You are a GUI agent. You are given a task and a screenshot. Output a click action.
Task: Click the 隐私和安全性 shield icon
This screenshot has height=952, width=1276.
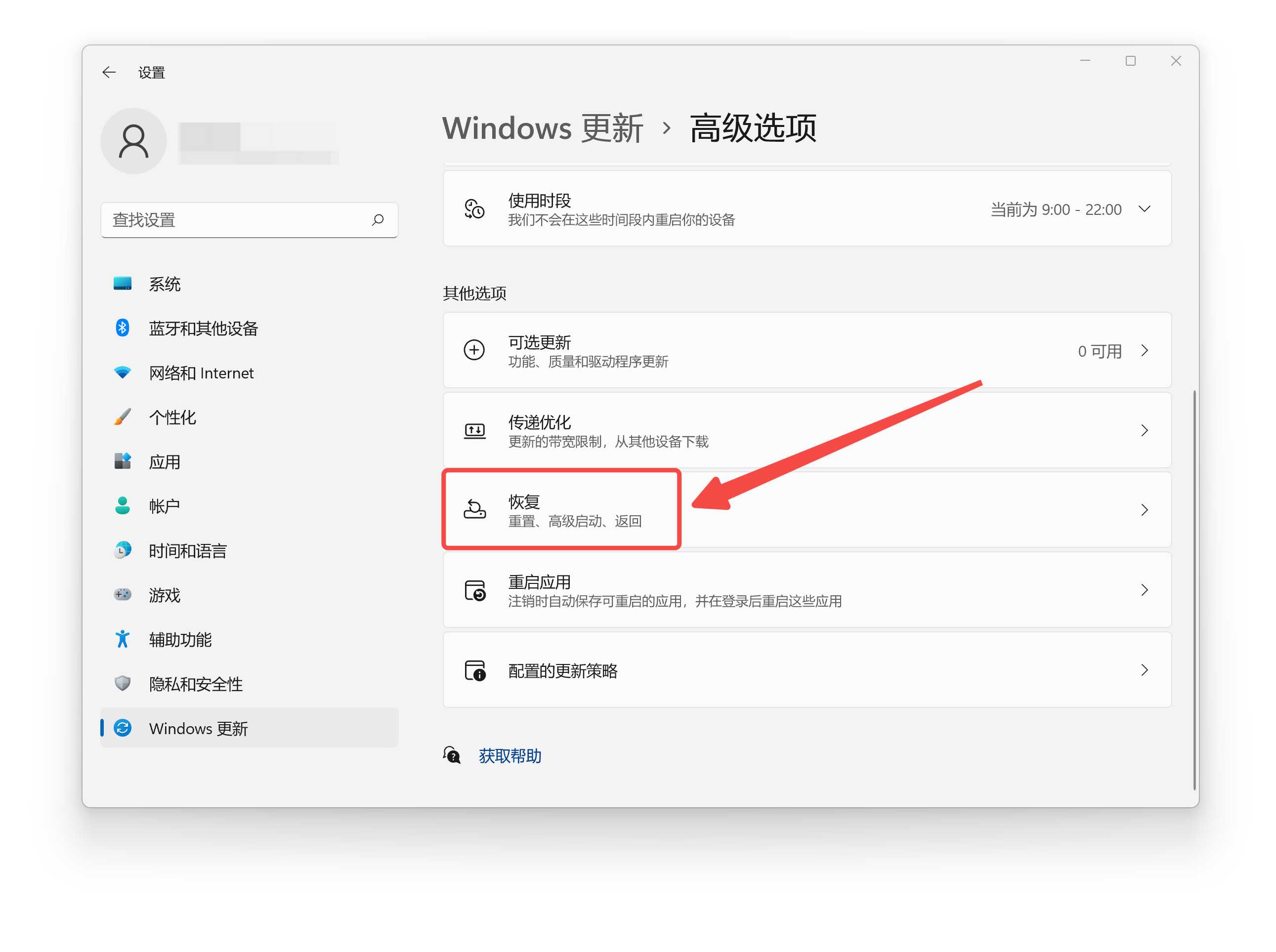[122, 683]
